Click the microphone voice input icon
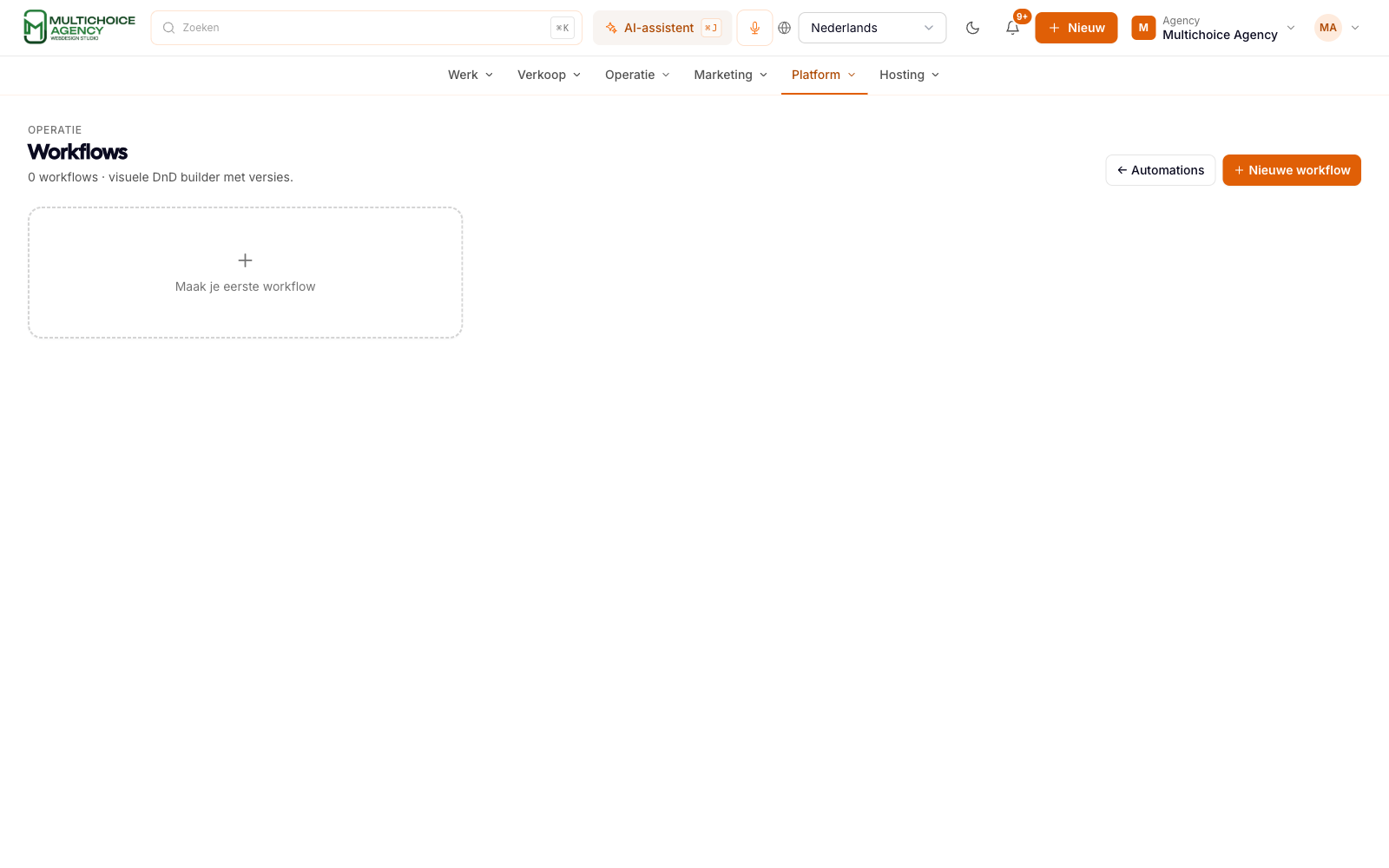 tap(754, 28)
